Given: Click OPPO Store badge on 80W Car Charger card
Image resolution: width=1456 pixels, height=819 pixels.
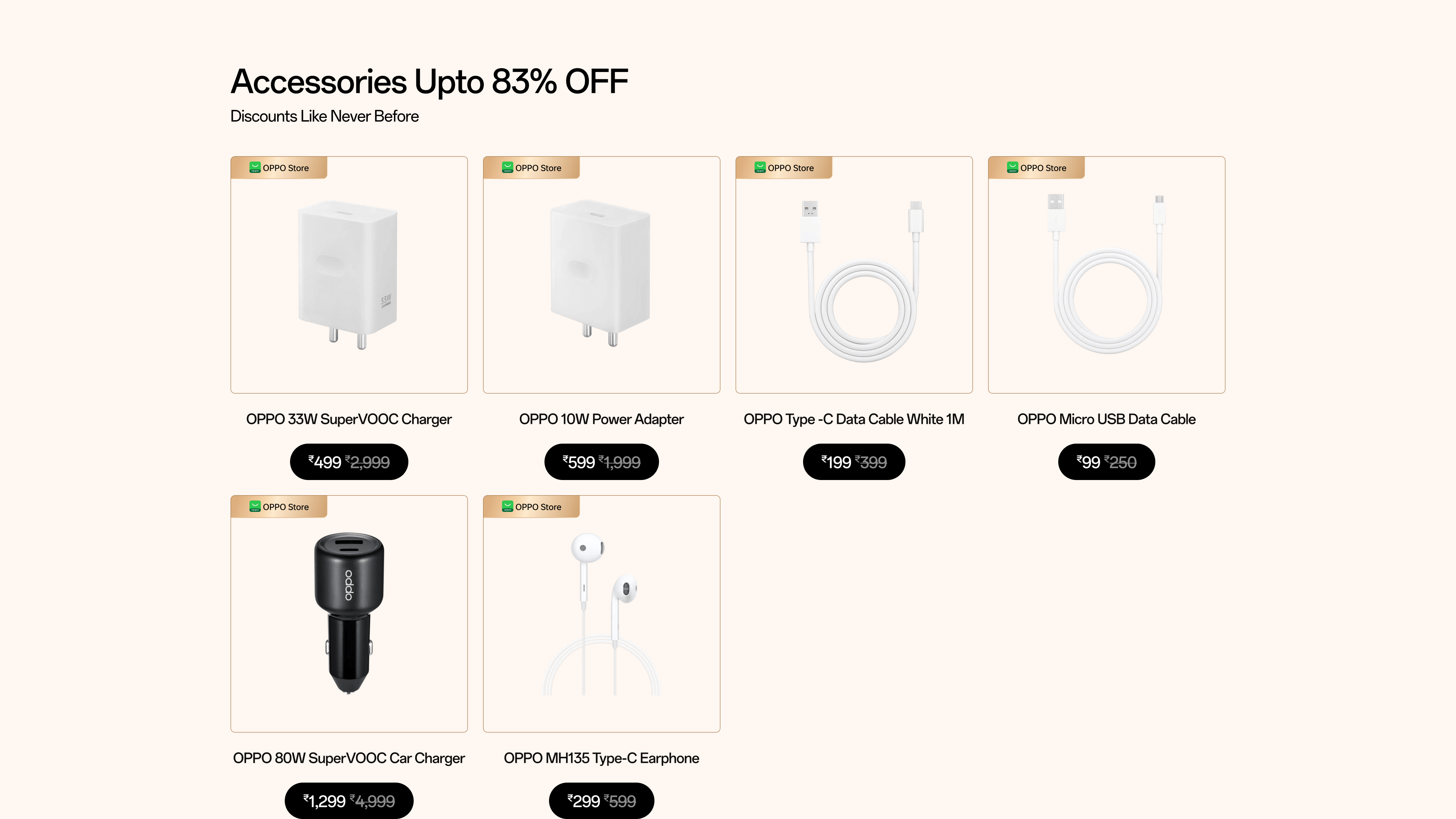Looking at the screenshot, I should [279, 507].
